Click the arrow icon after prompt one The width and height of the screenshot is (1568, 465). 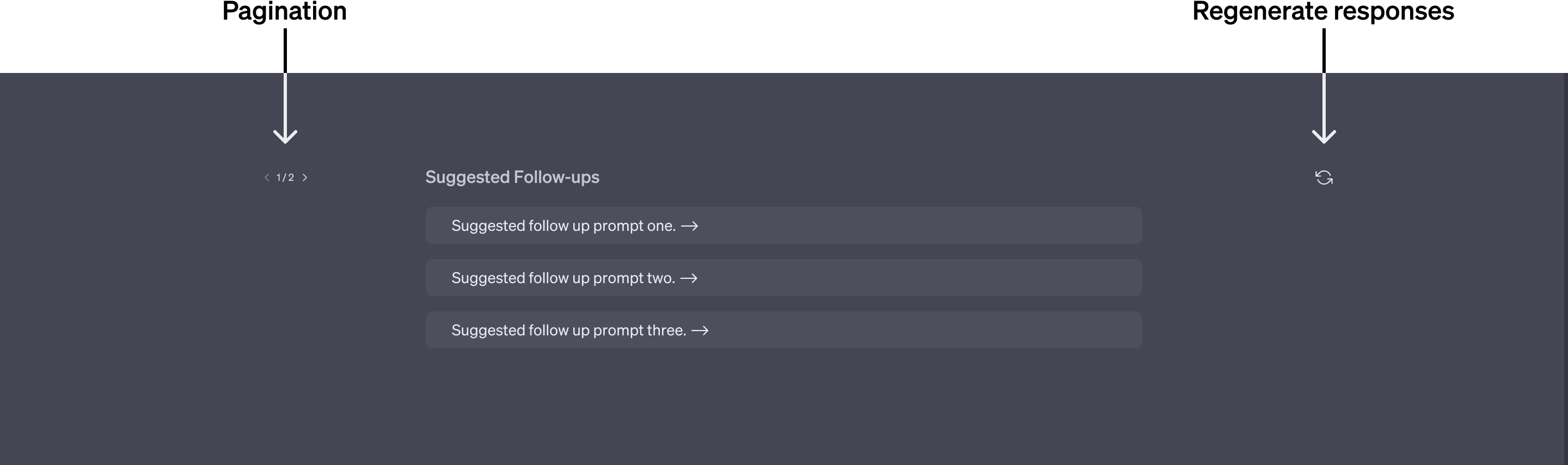[x=689, y=226]
